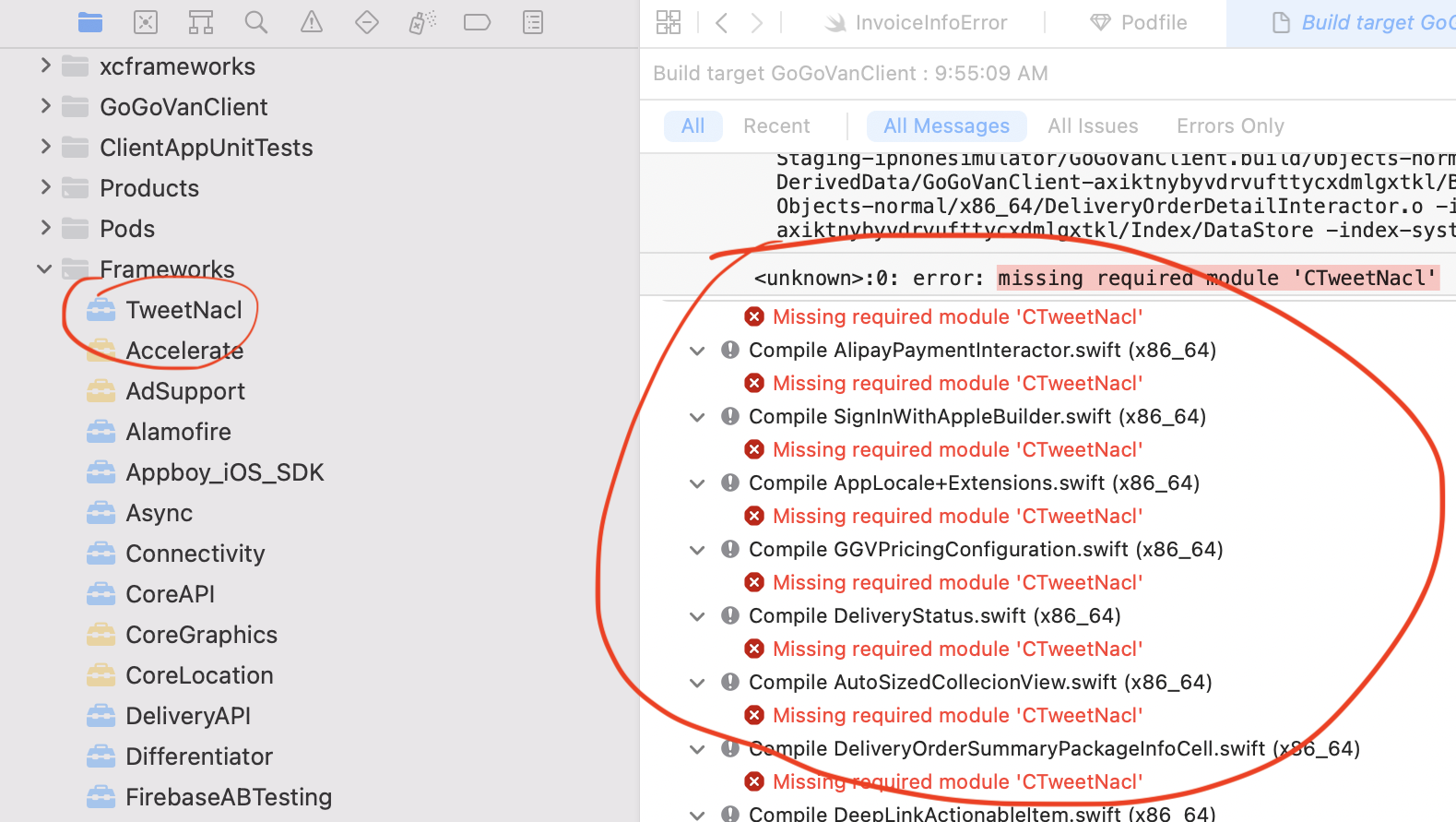Select the Recent filter
This screenshot has width=1456, height=822.
pos(776,126)
